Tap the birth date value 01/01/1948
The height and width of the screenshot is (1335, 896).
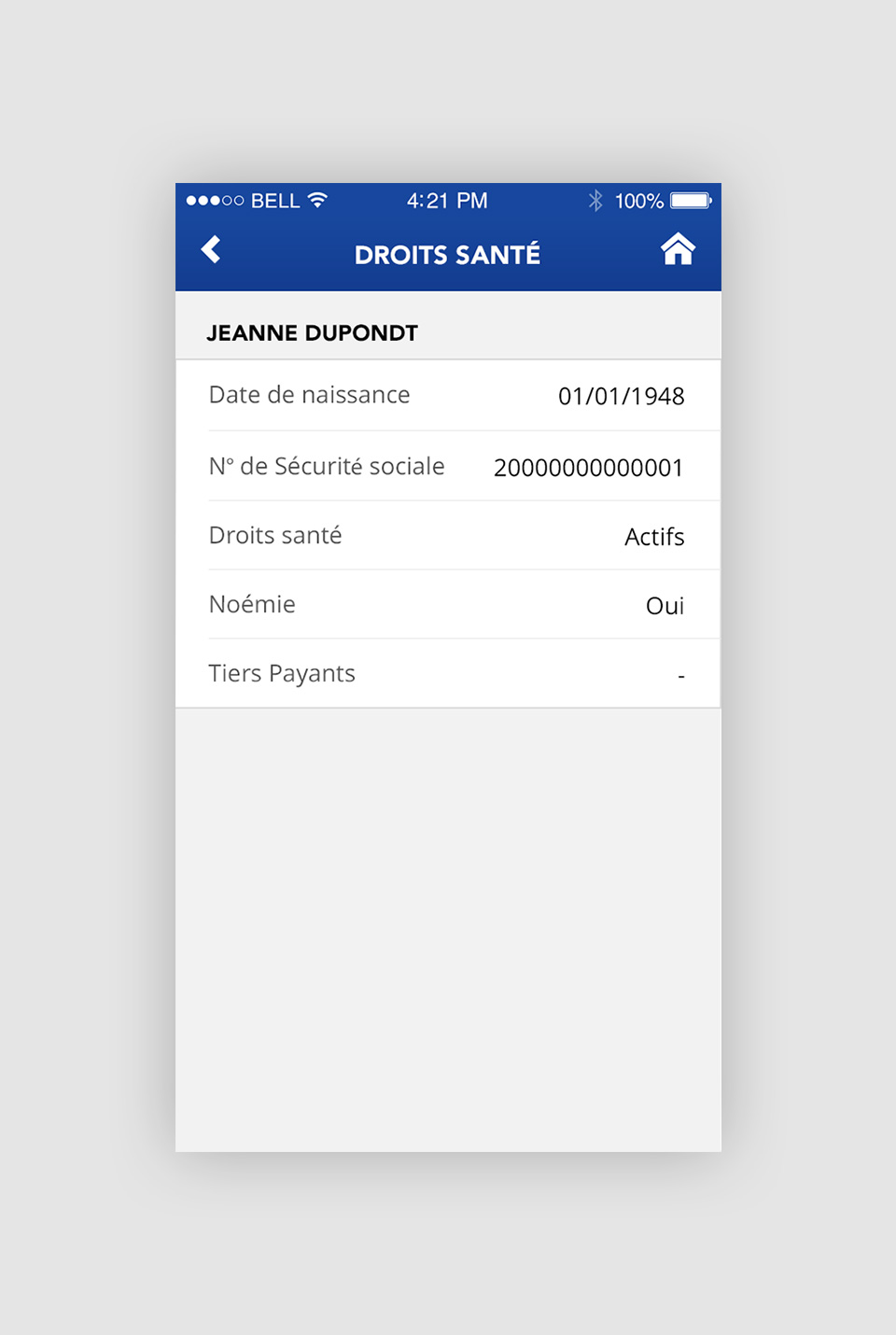point(622,396)
